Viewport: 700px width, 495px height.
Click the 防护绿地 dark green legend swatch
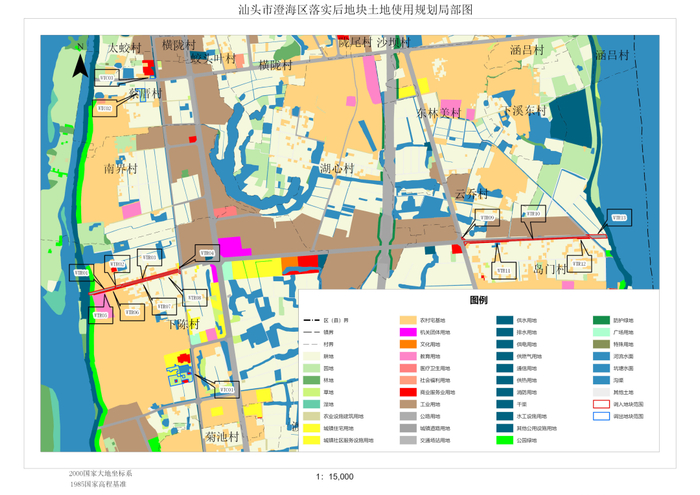coord(601,320)
